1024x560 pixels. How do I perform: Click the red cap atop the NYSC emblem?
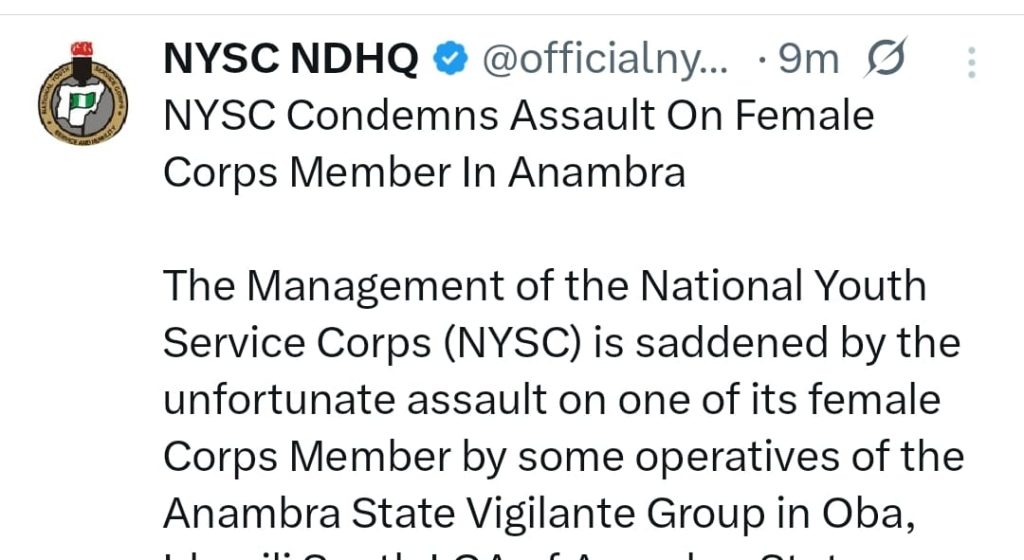tap(82, 49)
